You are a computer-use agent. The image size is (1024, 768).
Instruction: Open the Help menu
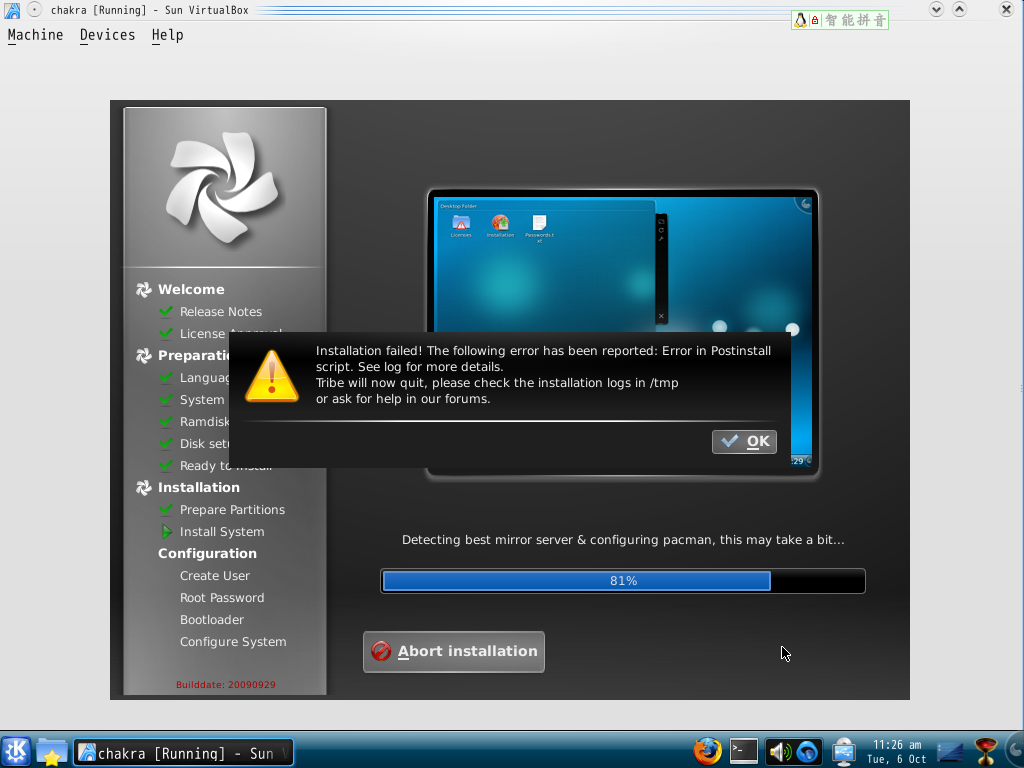[x=167, y=35]
